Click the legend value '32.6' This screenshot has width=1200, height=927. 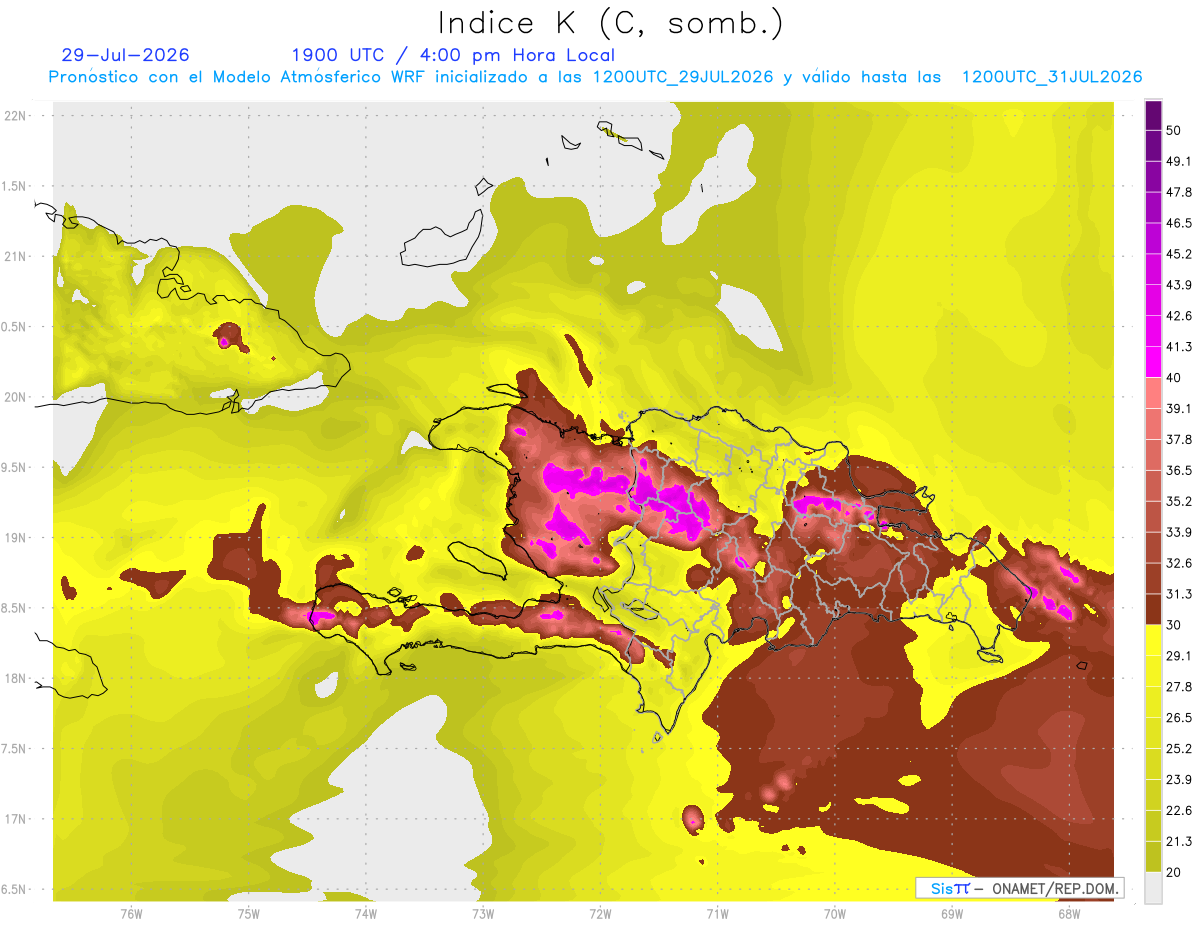(x=1179, y=563)
